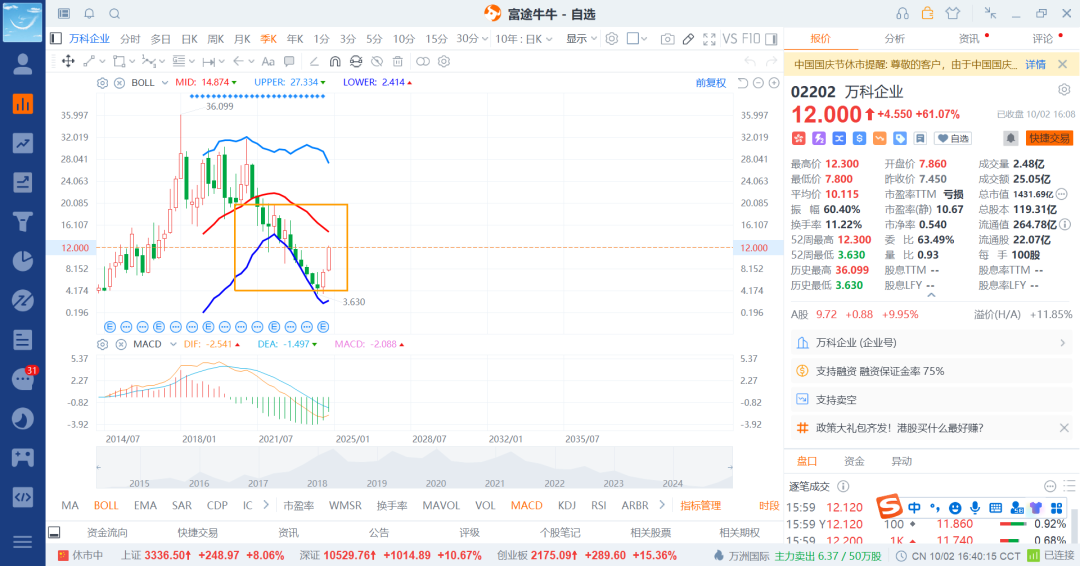Expand 万科企业 (企业号) row chevron
The width and height of the screenshot is (1080, 566).
pyautogui.click(x=1062, y=342)
